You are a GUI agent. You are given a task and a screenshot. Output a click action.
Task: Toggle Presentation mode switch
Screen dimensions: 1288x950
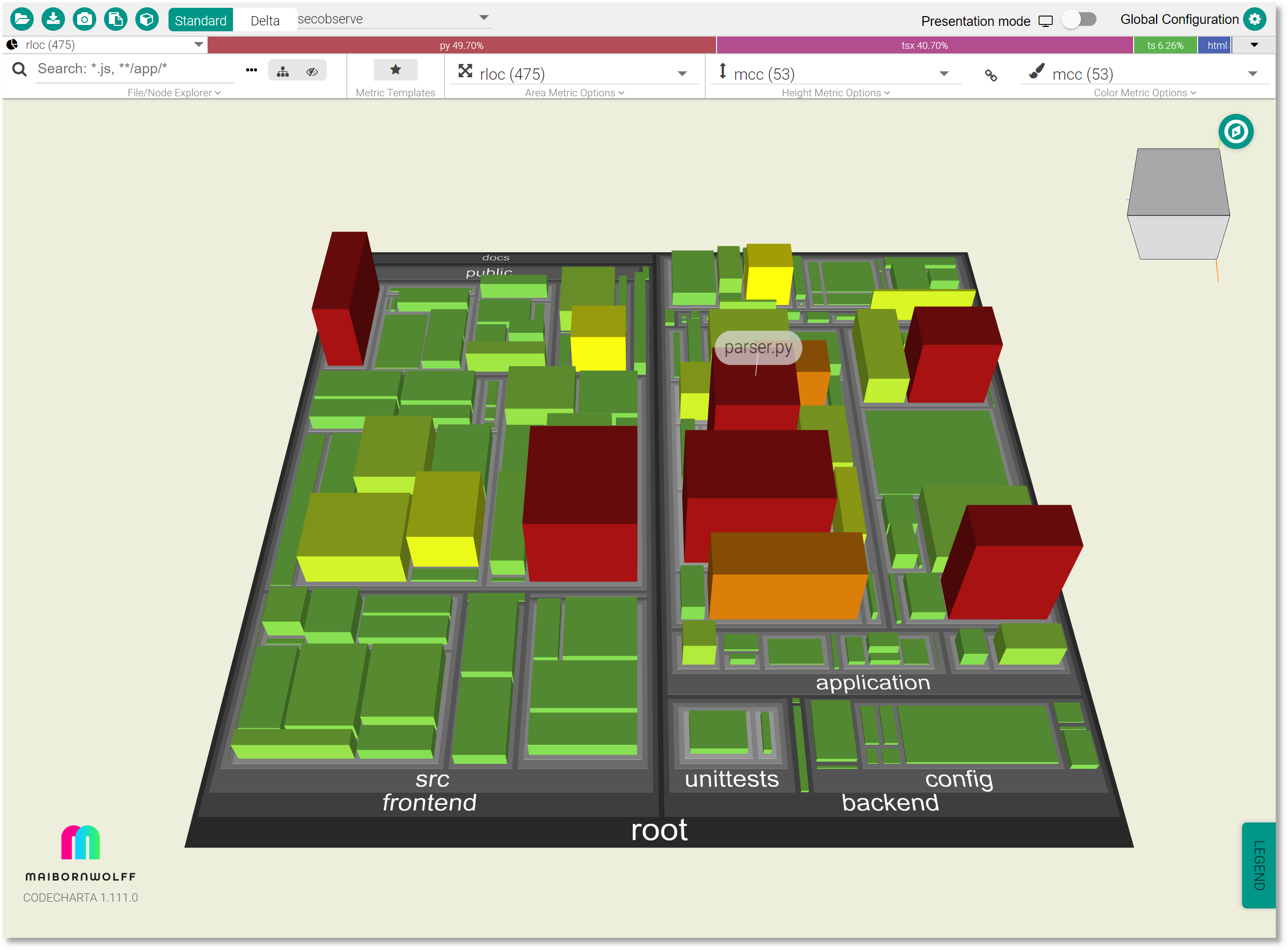(1079, 20)
